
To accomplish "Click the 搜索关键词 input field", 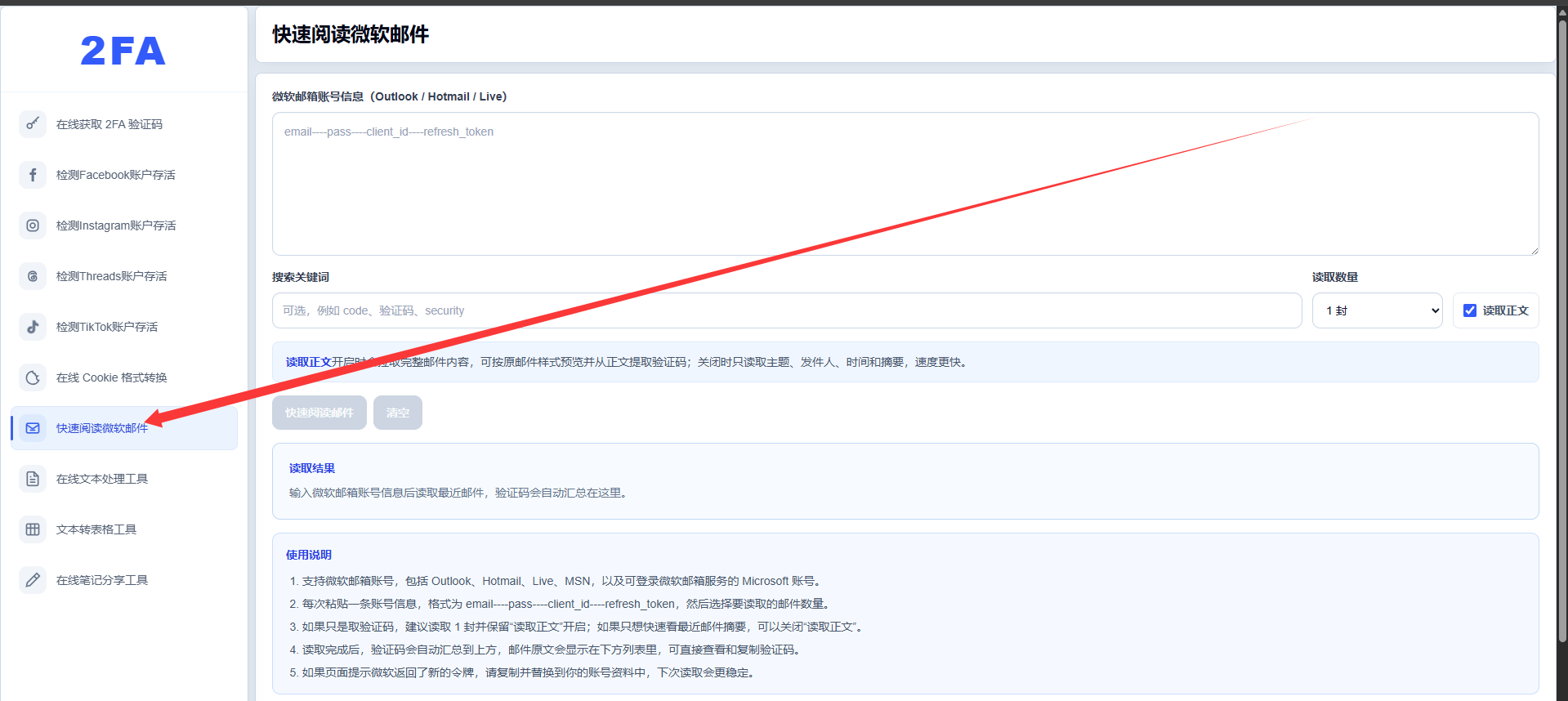I will pyautogui.click(x=787, y=310).
